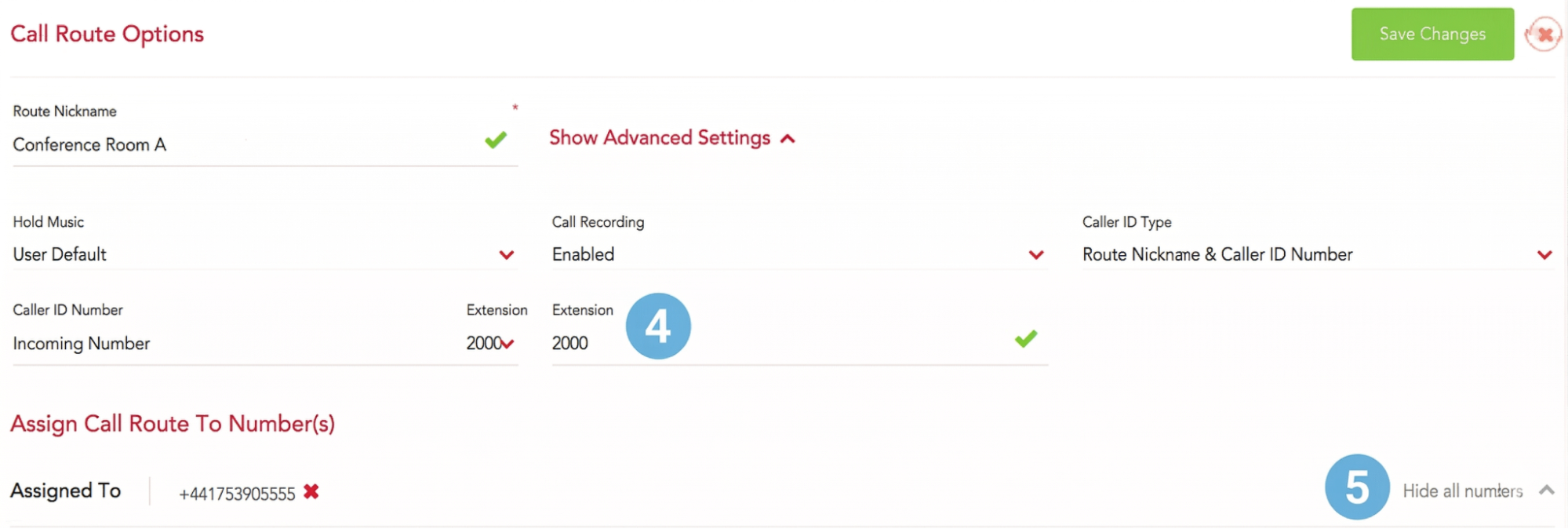Click the Route Nickname green checkmark
Viewport: 1568px width, 529px height.
[x=496, y=140]
